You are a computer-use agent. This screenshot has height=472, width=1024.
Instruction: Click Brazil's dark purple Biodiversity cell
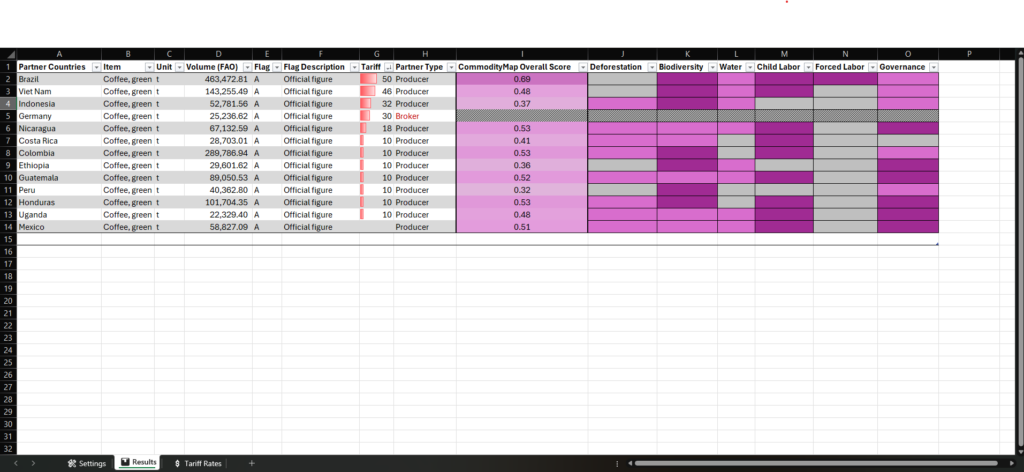[x=686, y=79]
